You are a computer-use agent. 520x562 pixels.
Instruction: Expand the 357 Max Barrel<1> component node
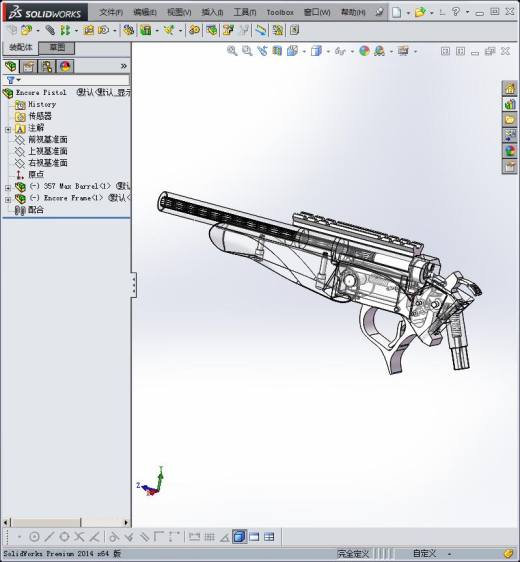(8, 188)
